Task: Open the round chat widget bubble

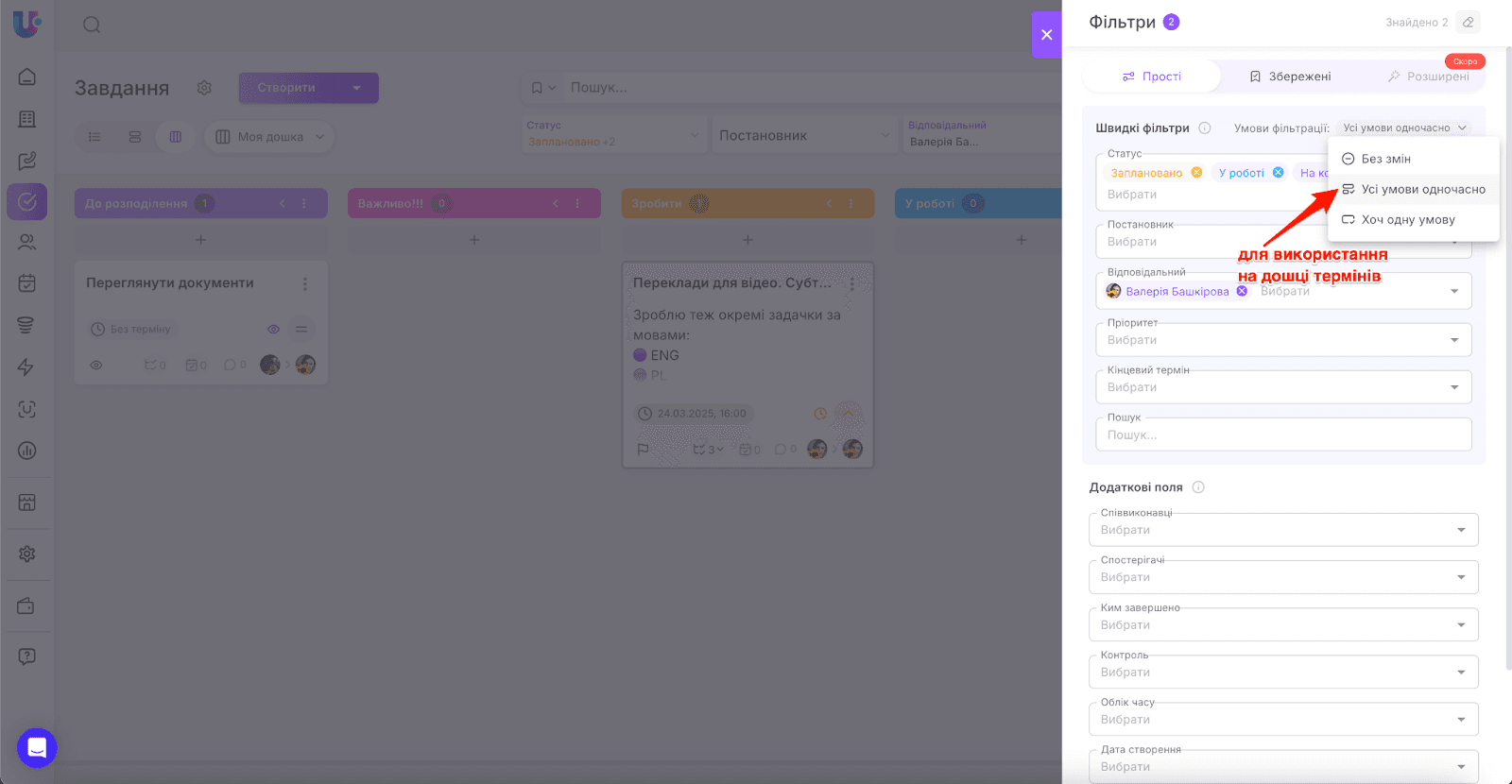Action: (x=37, y=748)
